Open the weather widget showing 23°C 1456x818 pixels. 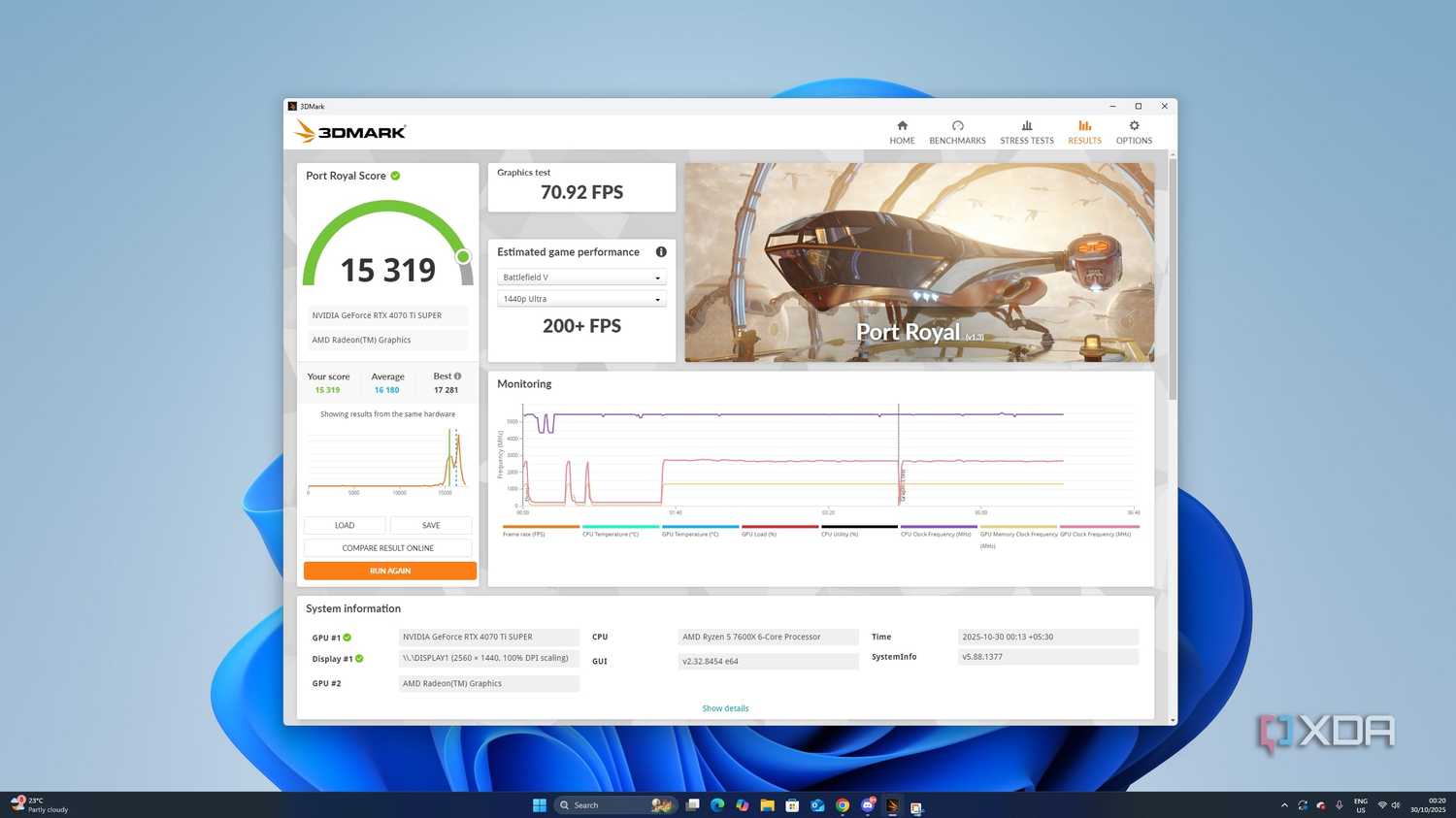click(x=40, y=805)
